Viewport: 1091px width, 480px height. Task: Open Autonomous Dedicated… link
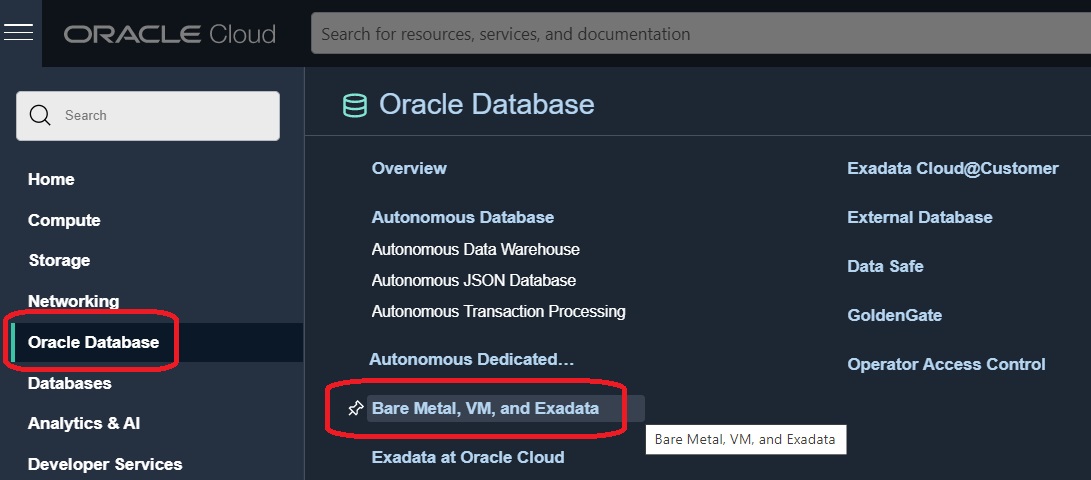(x=471, y=360)
